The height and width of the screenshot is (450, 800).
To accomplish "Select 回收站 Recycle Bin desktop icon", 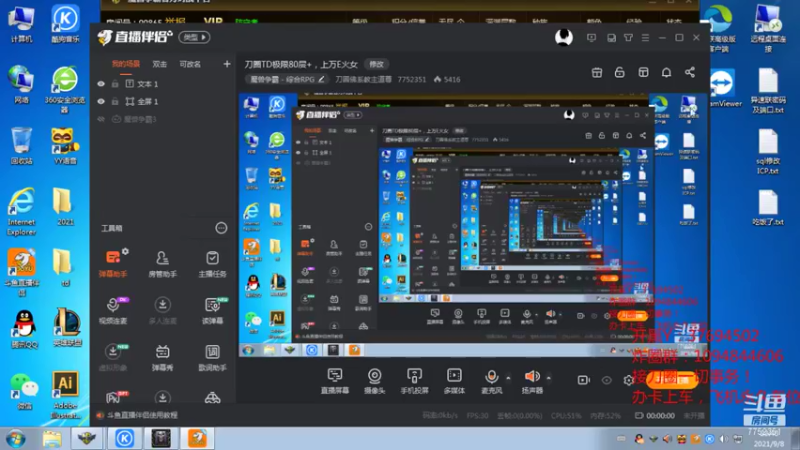I will coord(21,146).
